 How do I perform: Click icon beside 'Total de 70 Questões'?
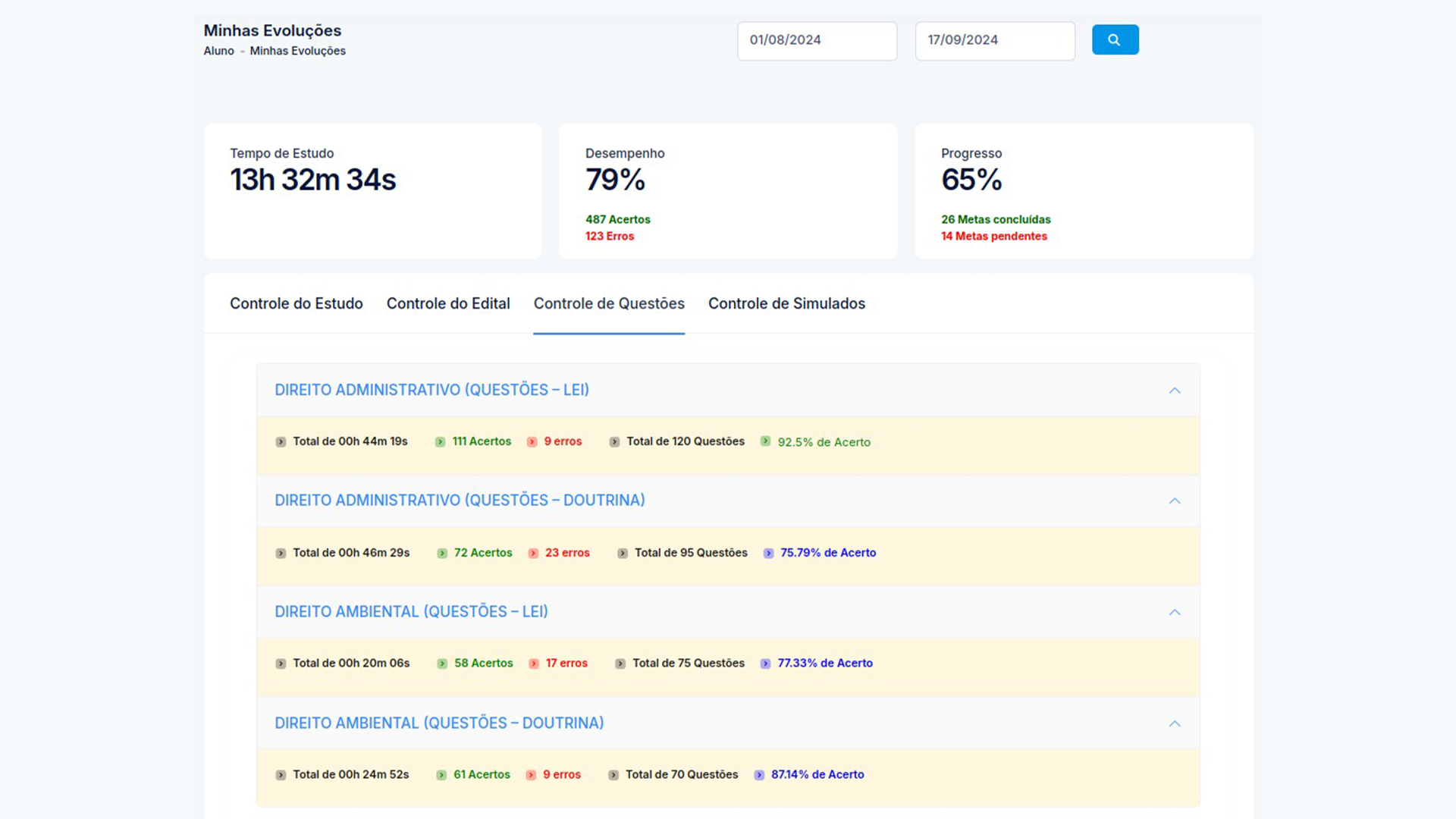[613, 775]
